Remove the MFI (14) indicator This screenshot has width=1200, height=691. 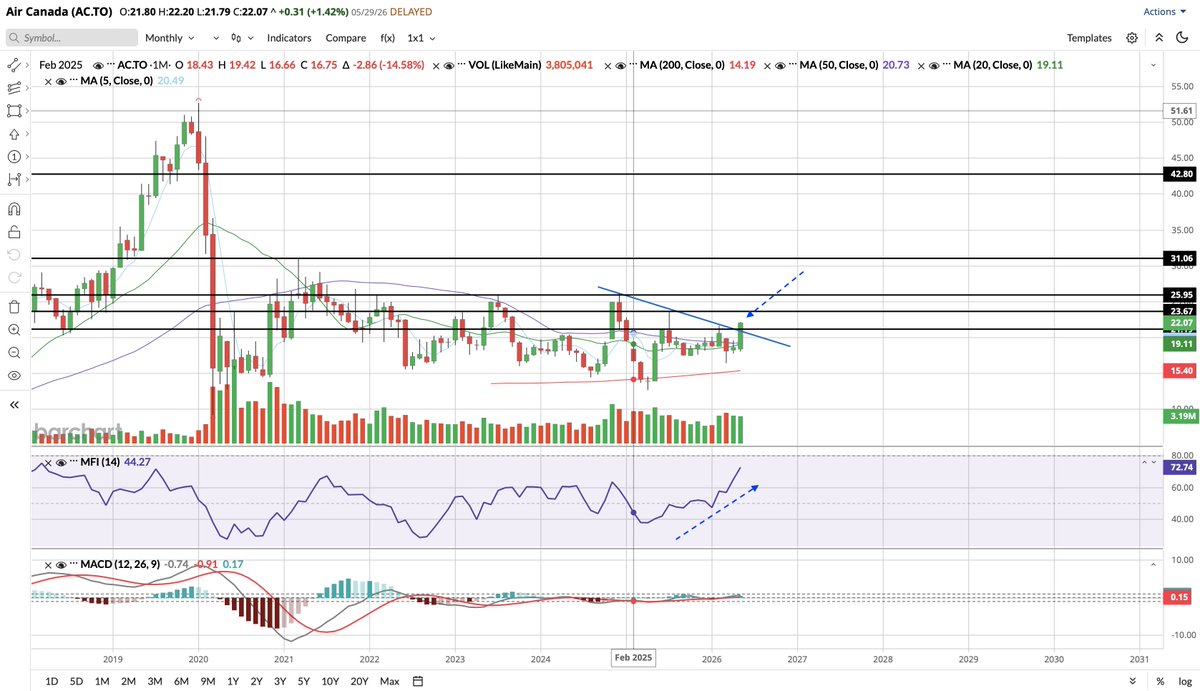(48, 463)
